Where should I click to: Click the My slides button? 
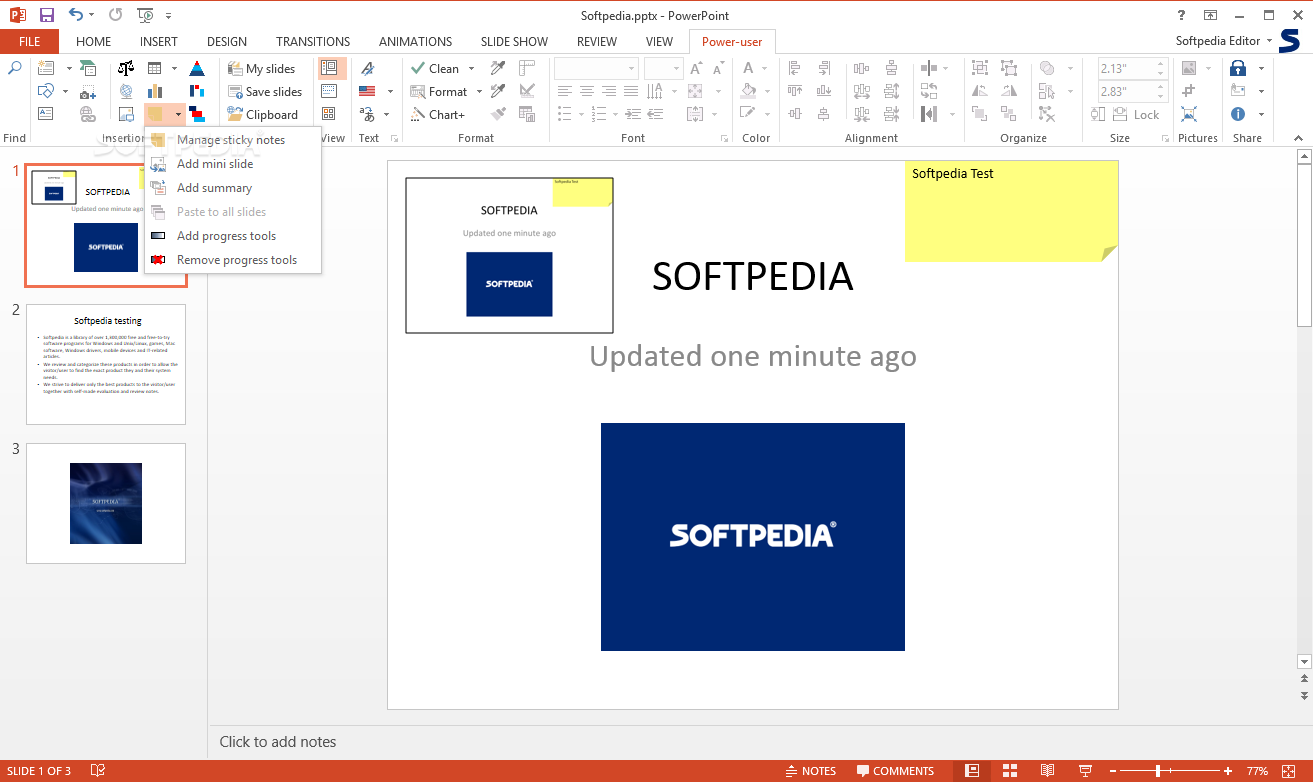tap(262, 69)
